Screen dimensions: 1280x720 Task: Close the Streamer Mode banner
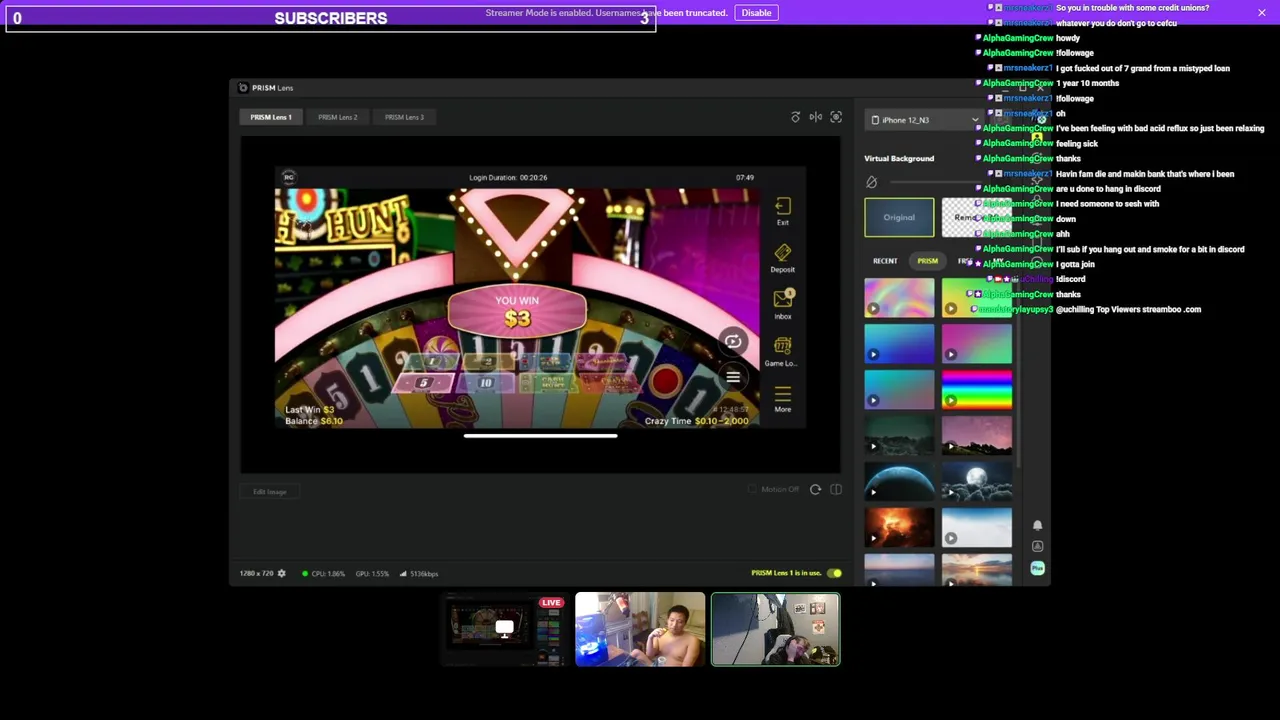tap(1262, 13)
